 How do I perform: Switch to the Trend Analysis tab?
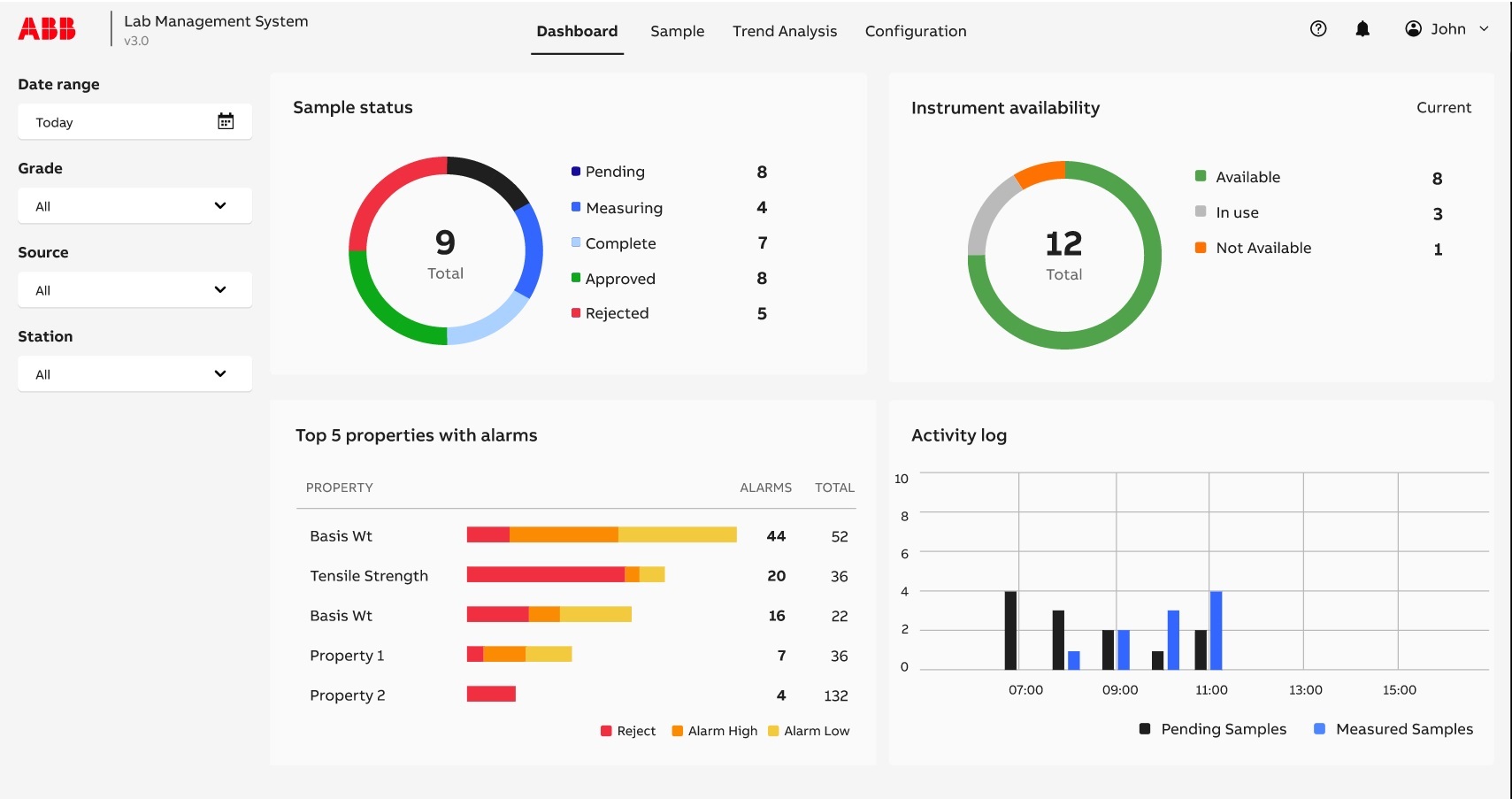tap(784, 31)
